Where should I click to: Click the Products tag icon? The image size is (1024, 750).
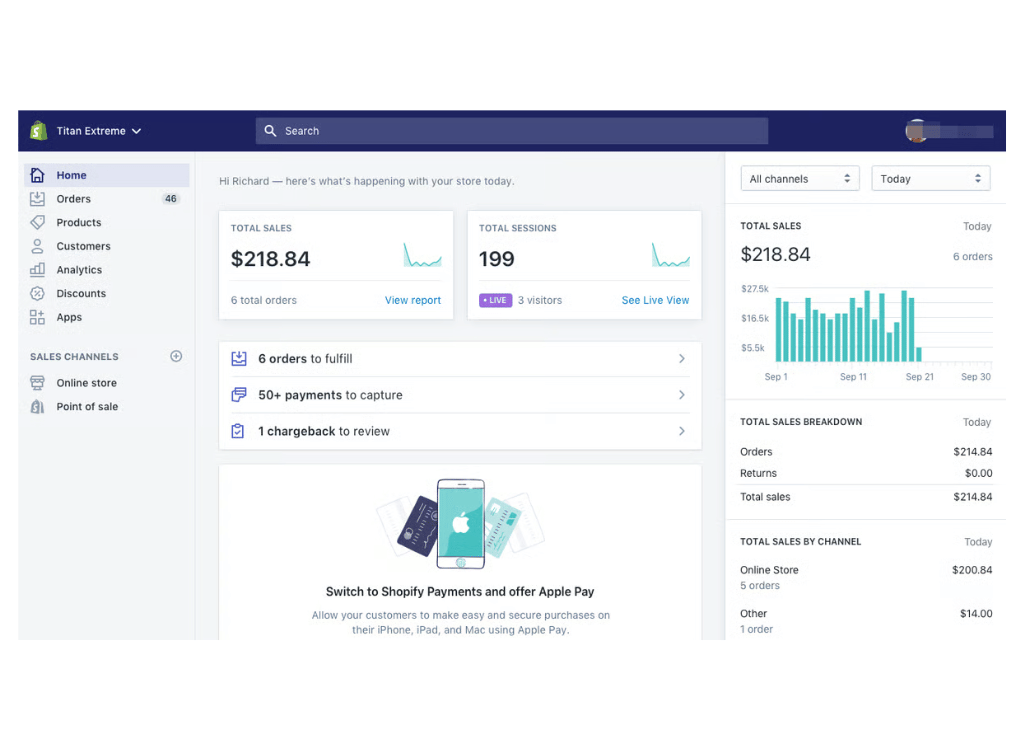(x=40, y=222)
